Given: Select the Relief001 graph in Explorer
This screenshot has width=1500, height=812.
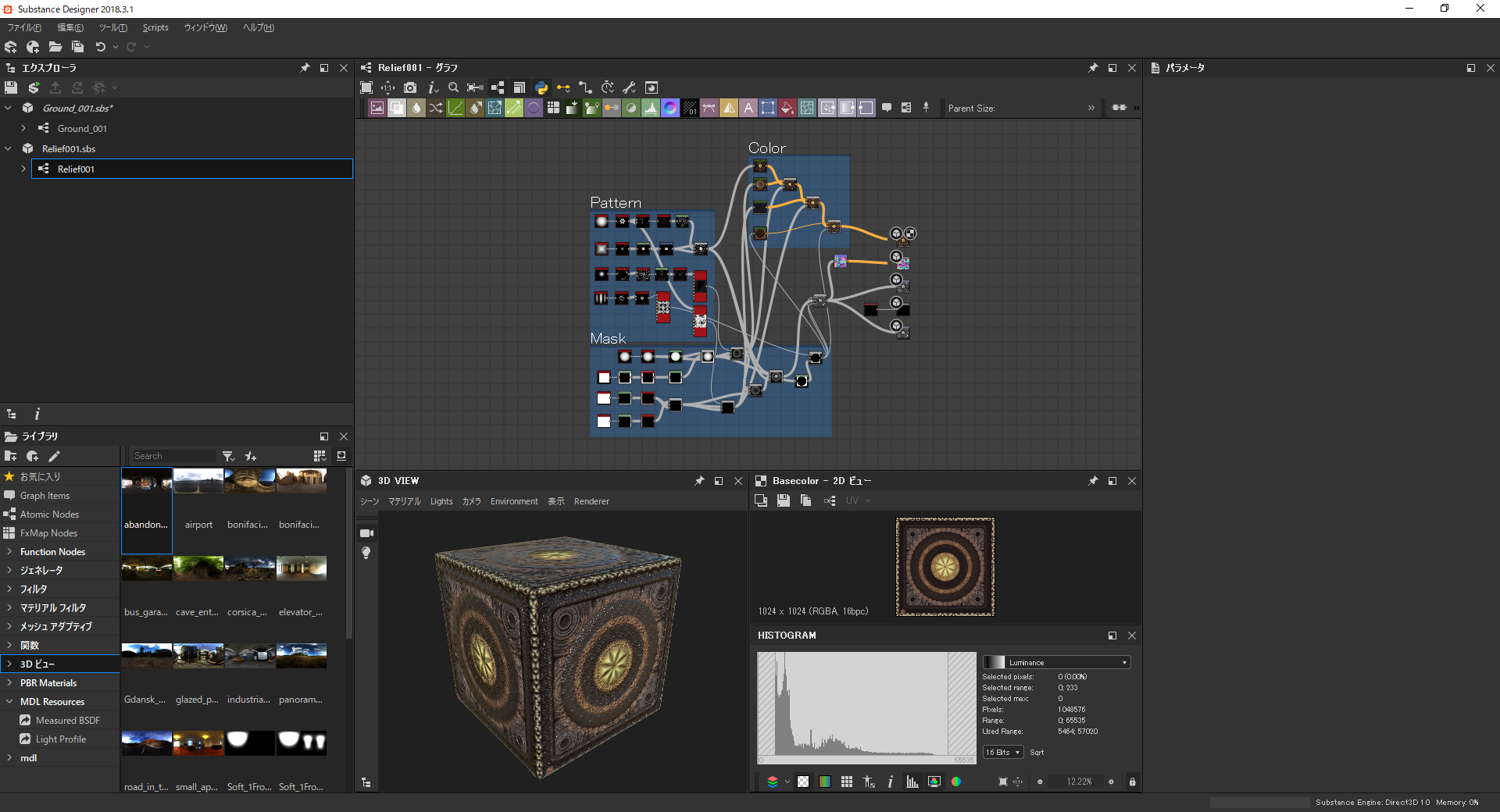Looking at the screenshot, I should (192, 169).
